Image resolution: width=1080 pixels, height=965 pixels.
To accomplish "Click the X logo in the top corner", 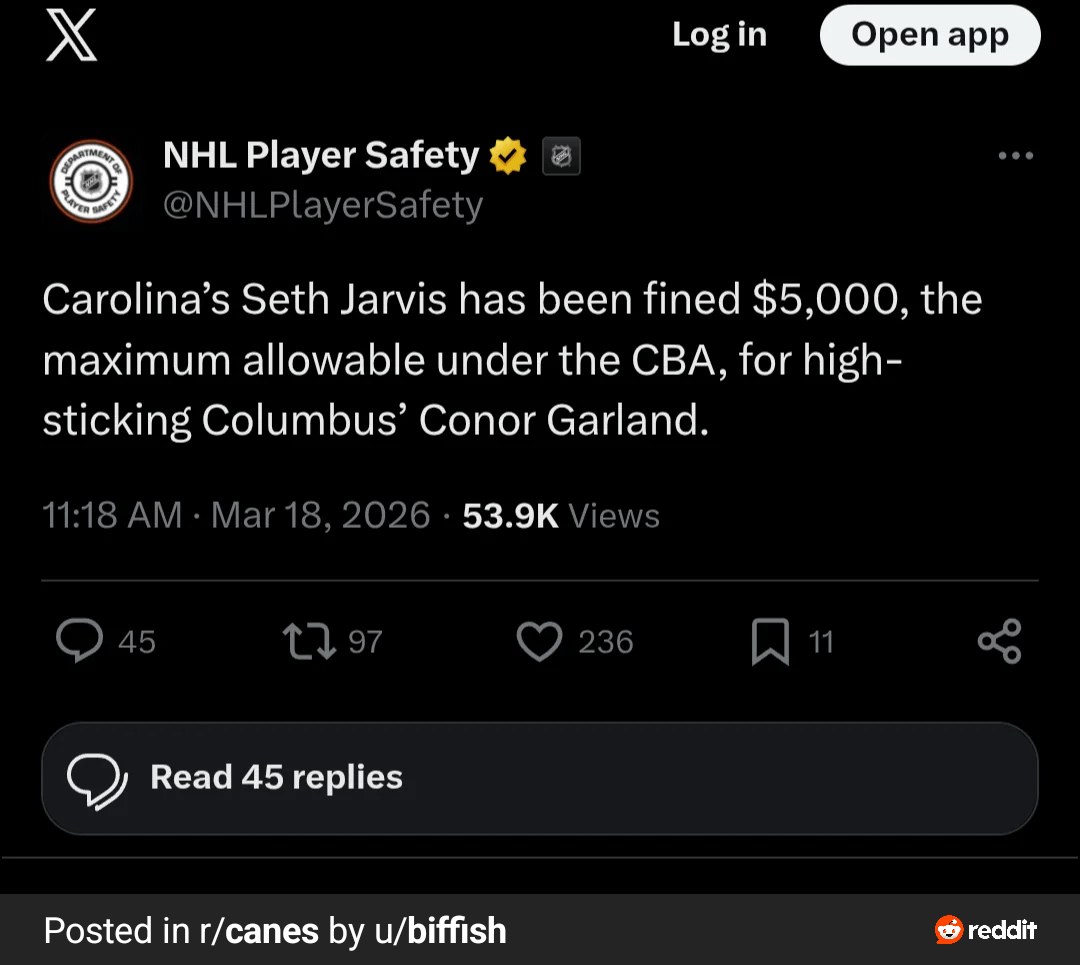I will tap(71, 36).
